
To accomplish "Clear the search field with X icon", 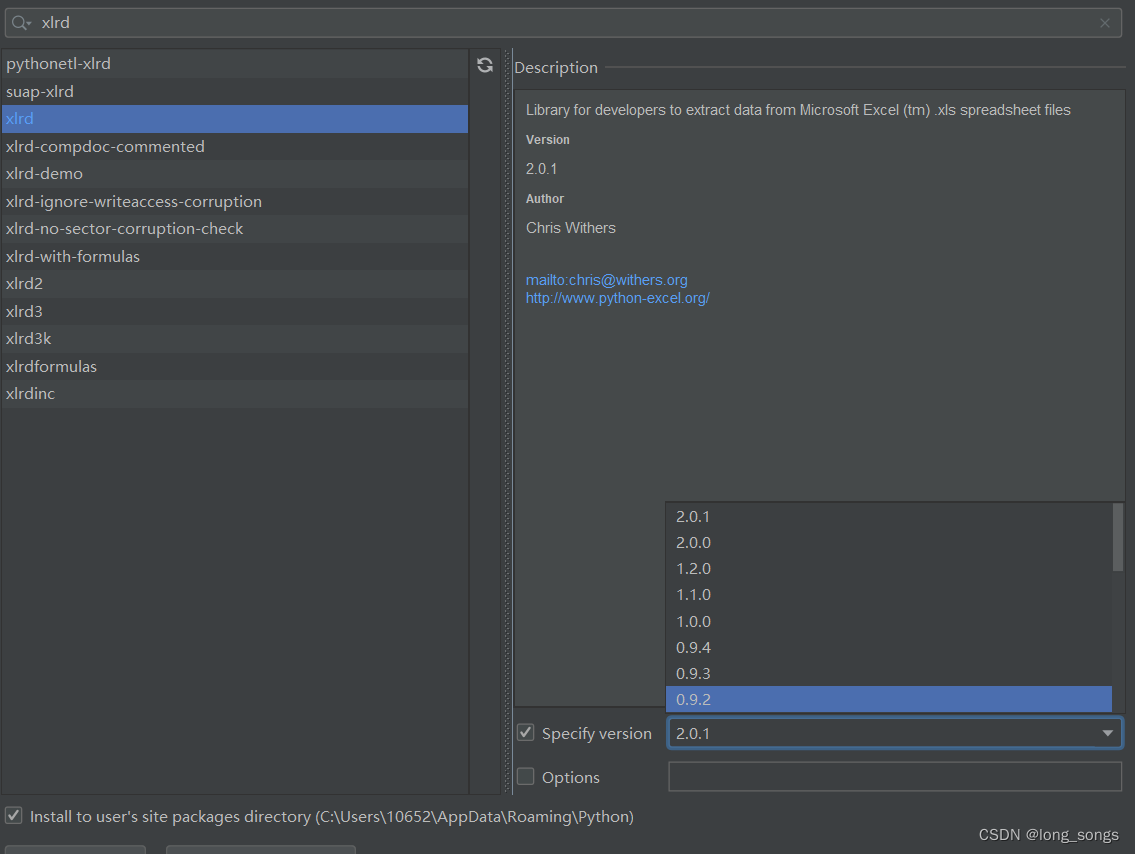I will point(1105,23).
